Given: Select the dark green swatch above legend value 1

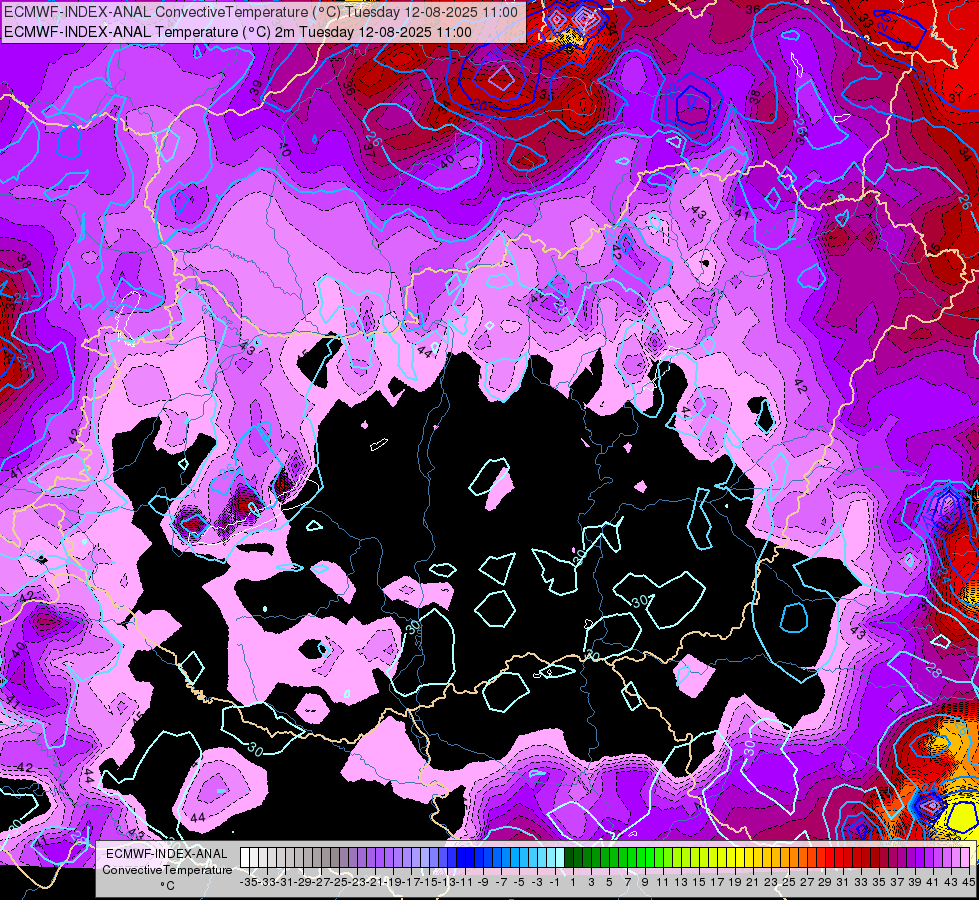Looking at the screenshot, I should (569, 857).
